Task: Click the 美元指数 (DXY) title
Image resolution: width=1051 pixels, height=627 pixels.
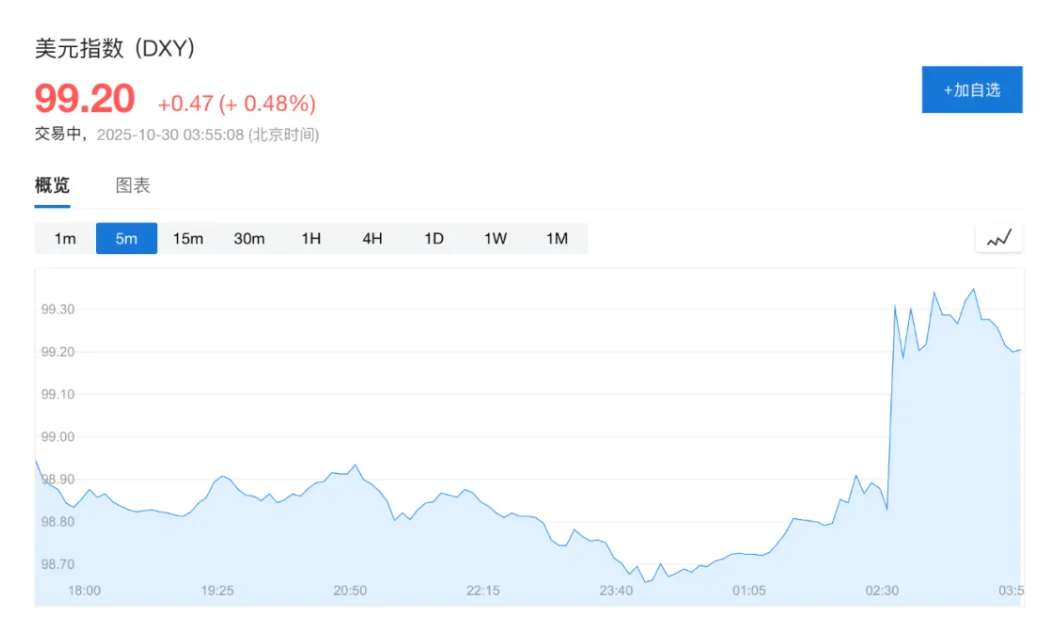Action: coord(114,48)
